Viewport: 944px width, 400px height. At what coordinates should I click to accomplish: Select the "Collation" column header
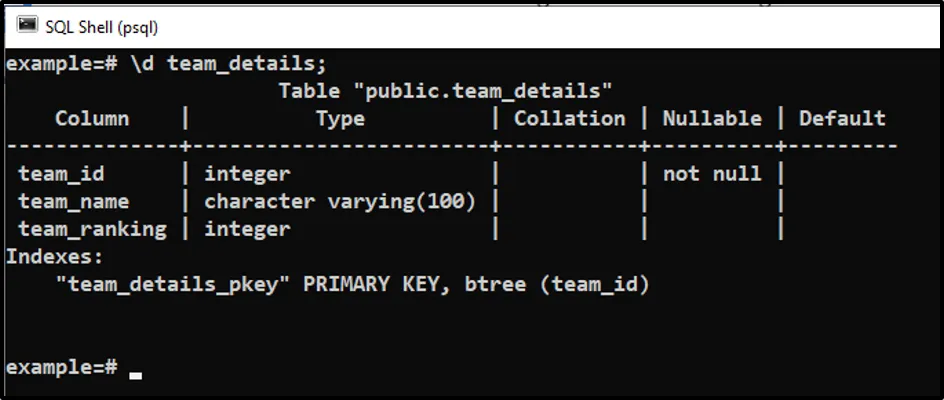coord(569,118)
